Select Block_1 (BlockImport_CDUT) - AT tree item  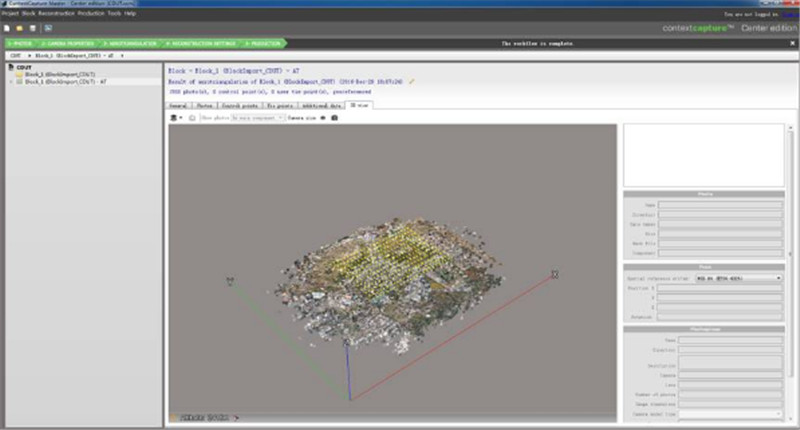[60, 82]
